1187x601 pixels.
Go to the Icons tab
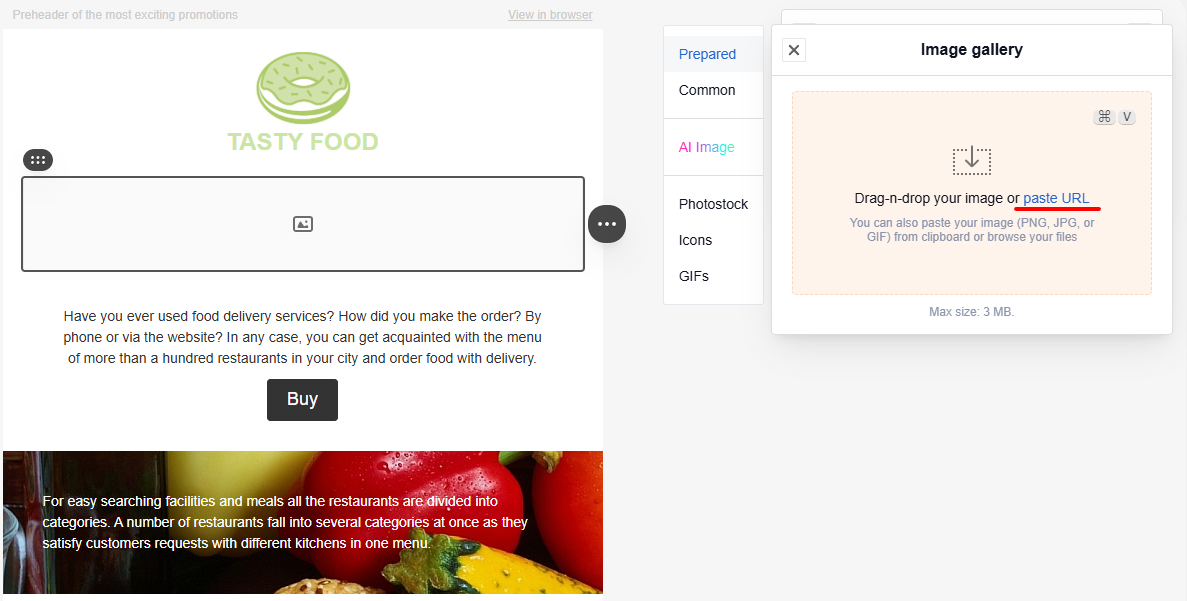pos(695,240)
